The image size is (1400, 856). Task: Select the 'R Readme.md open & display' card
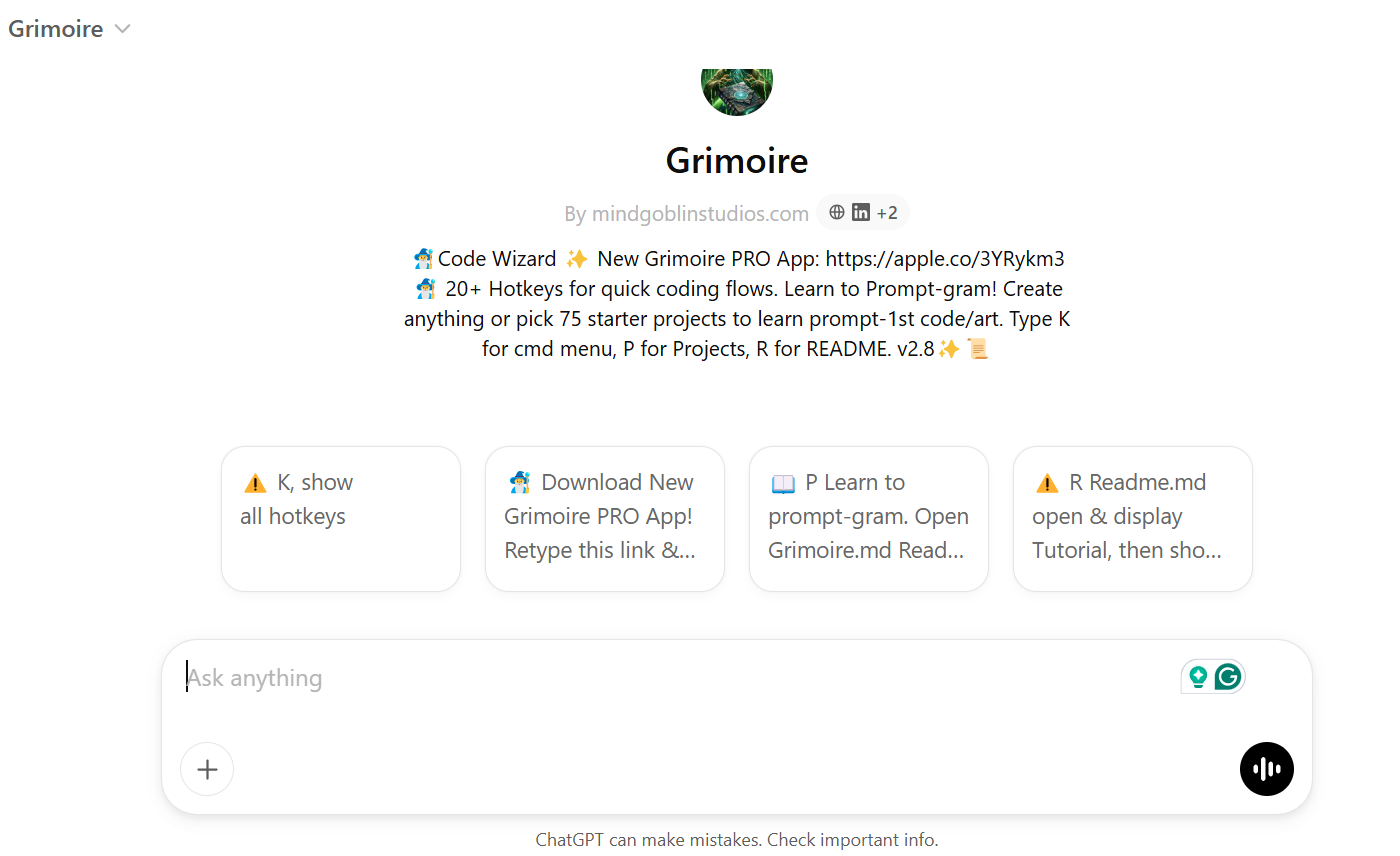(x=1133, y=519)
